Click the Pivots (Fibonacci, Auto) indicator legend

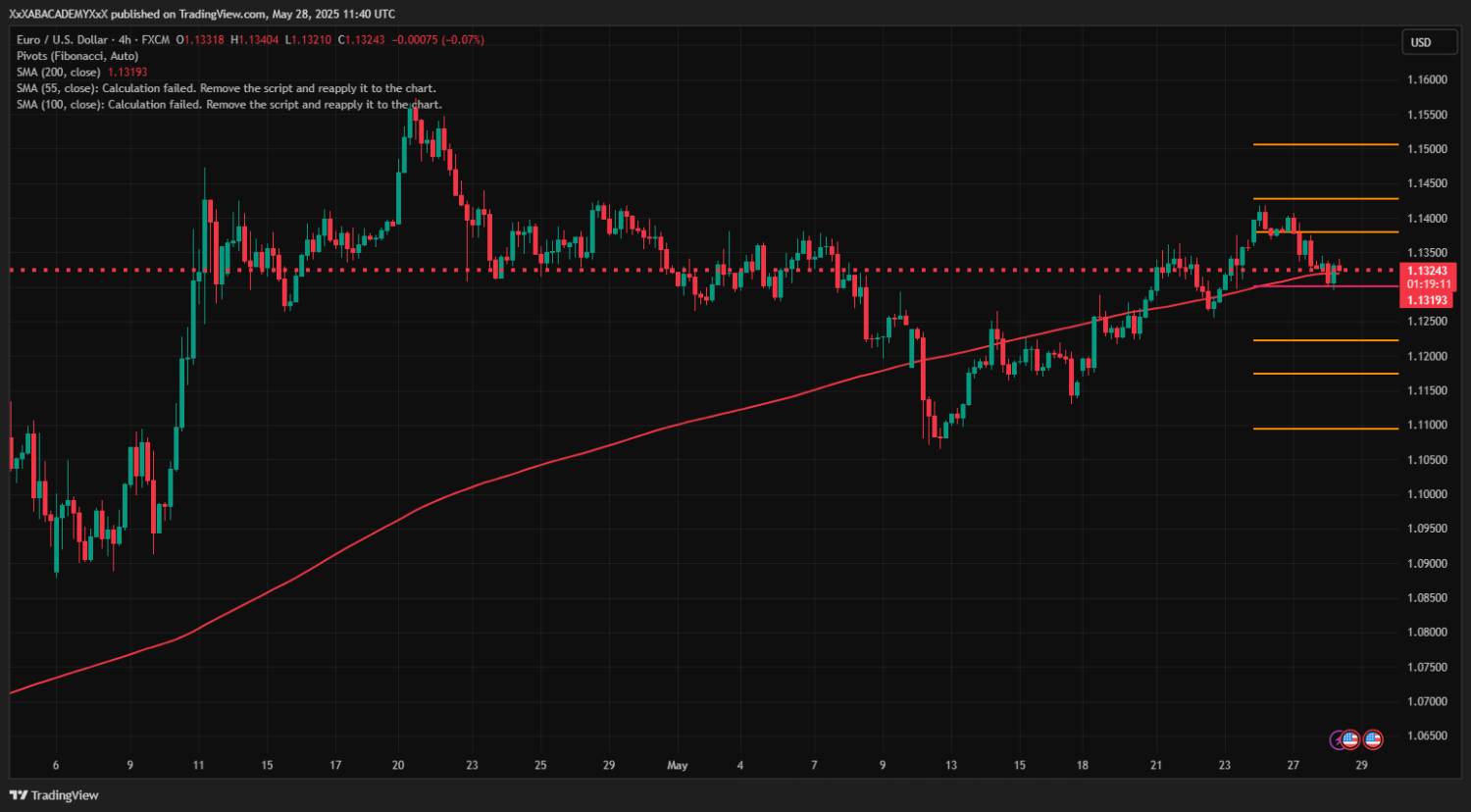tap(77, 56)
